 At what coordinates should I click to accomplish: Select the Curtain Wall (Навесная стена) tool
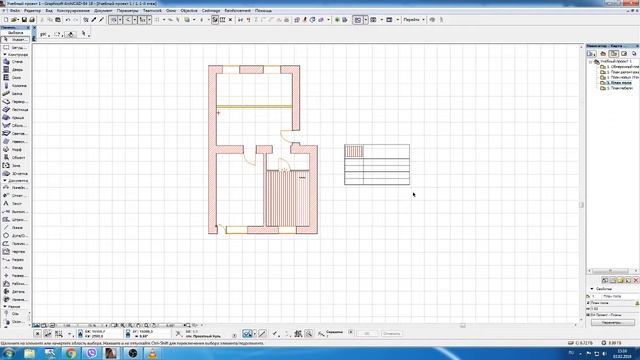click(15, 142)
